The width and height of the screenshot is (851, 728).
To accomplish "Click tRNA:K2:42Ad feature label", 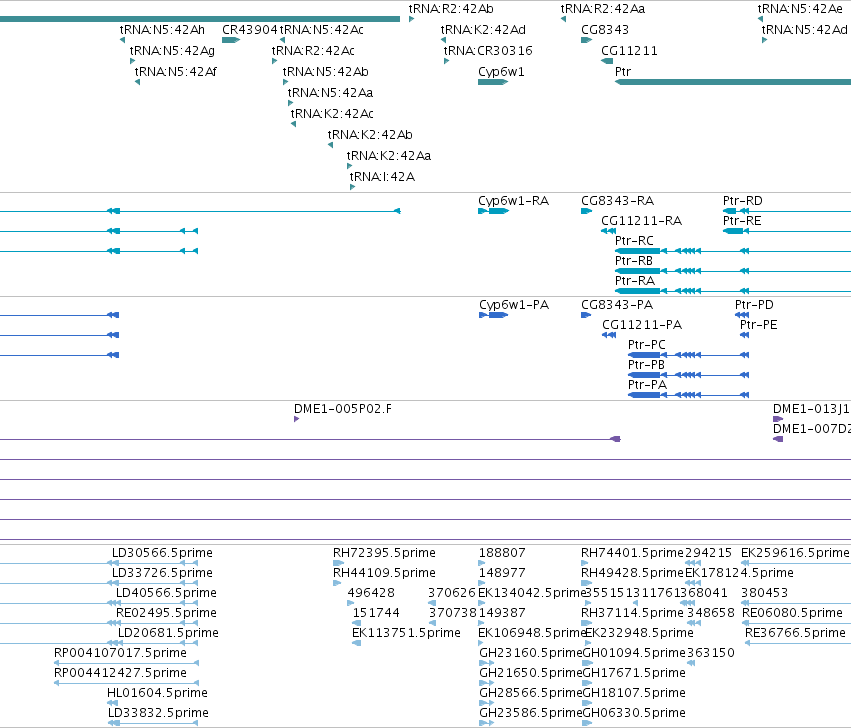I will 483,30.
